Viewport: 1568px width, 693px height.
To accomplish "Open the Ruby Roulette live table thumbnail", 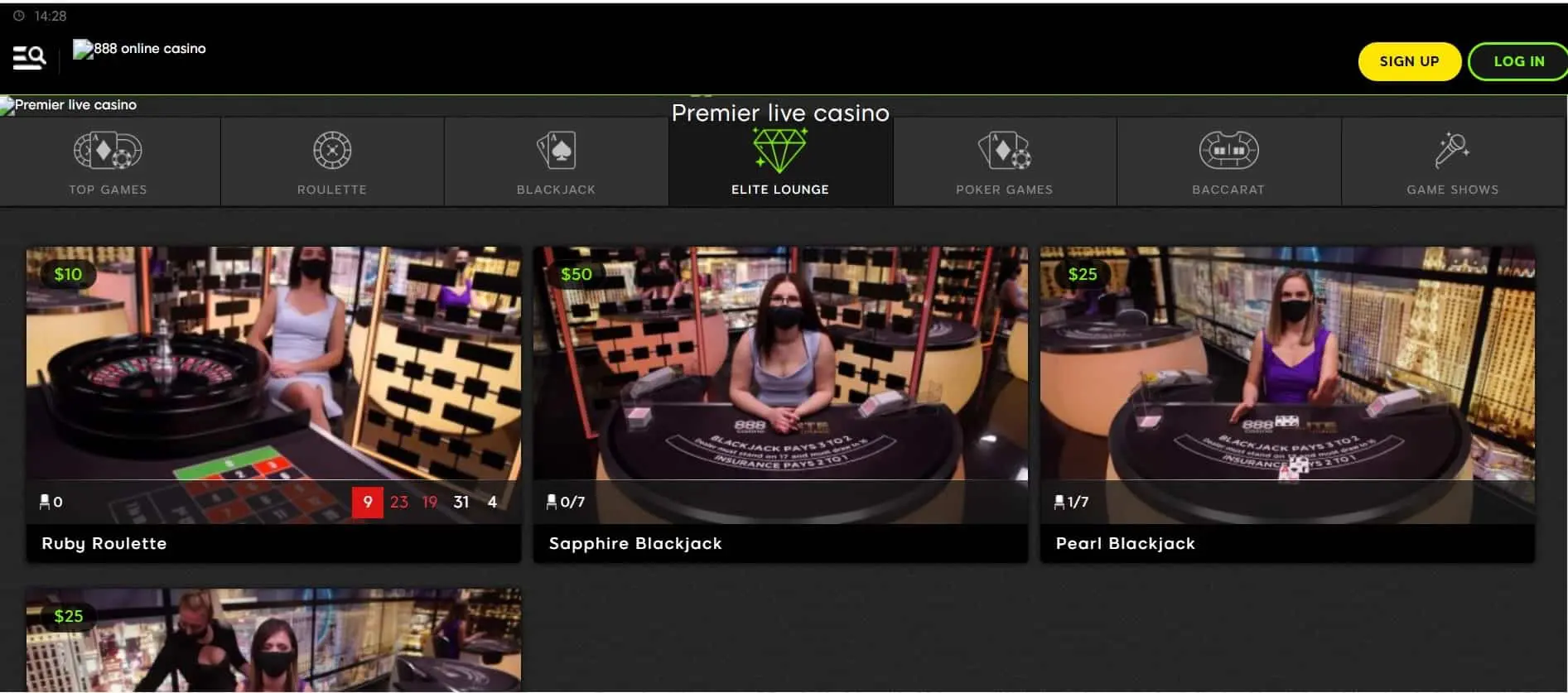I will 274,385.
